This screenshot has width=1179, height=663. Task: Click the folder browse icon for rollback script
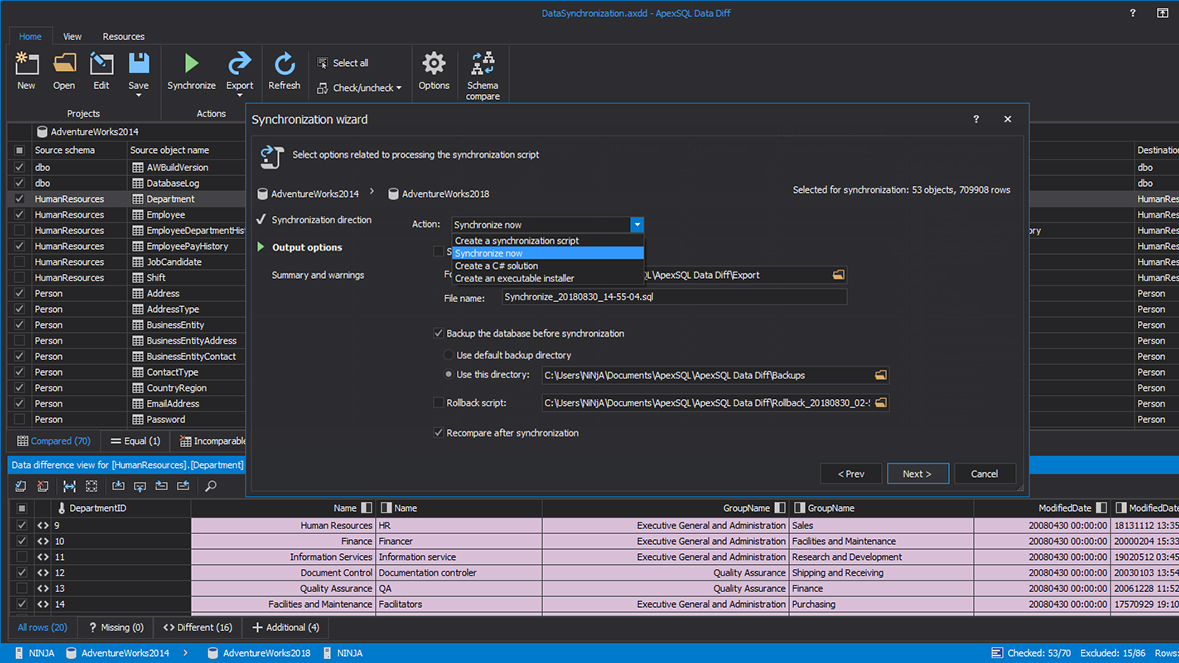[x=880, y=403]
